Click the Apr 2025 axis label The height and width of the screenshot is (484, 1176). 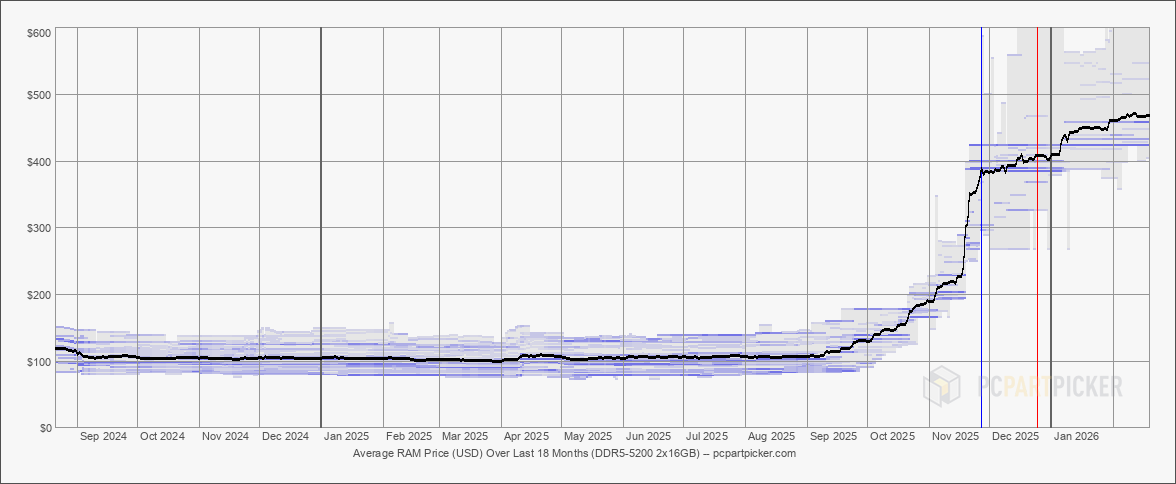526,436
